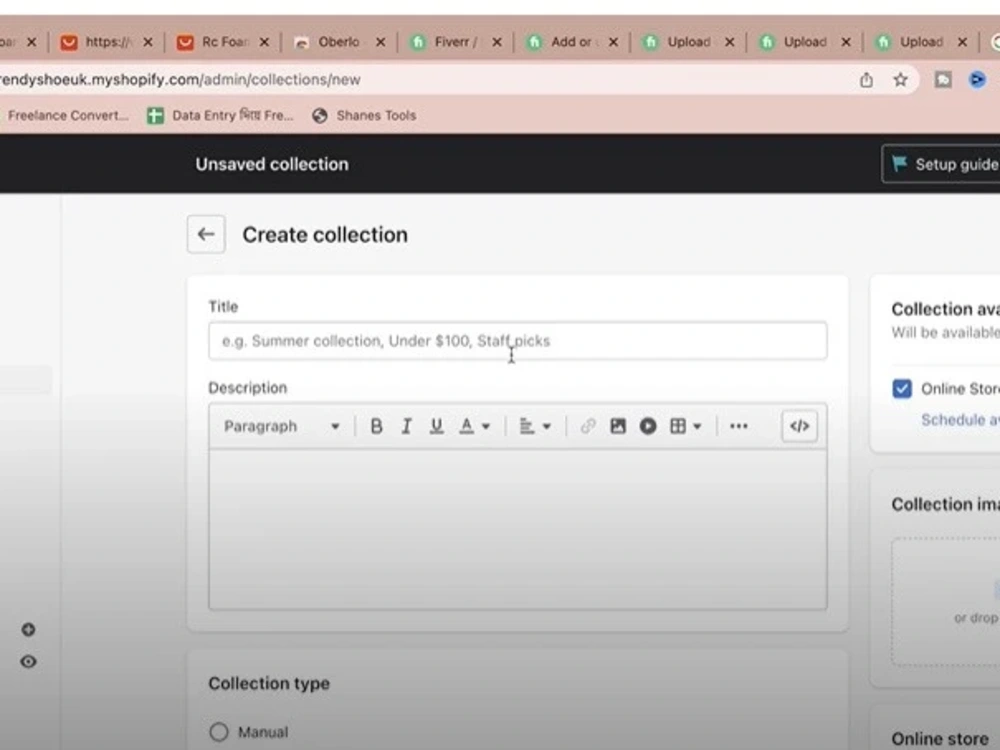Close the Add or tab

click(x=614, y=42)
